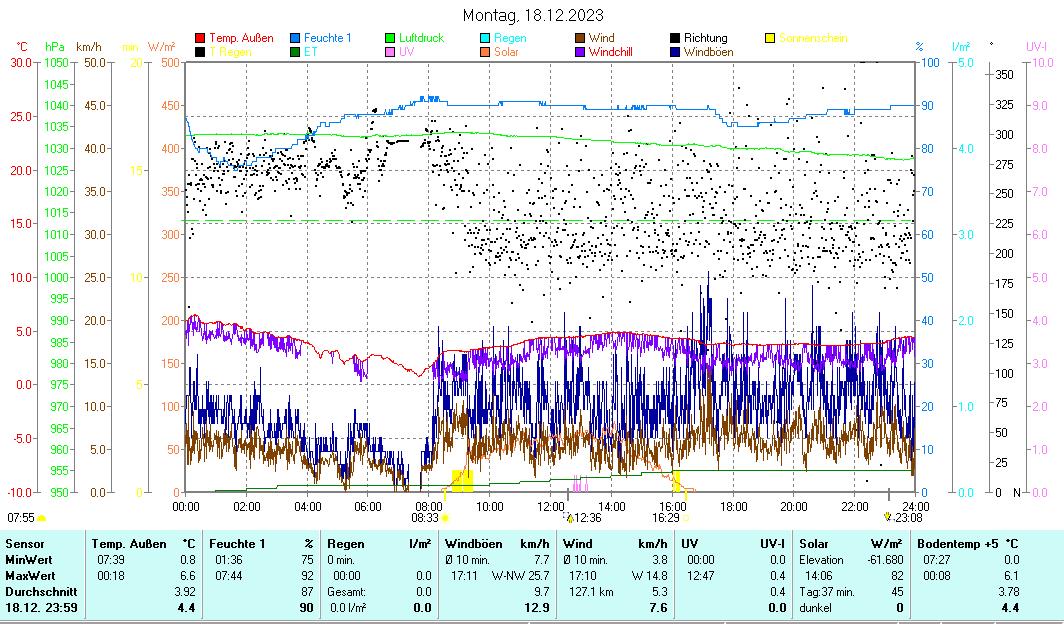Image resolution: width=1064 pixels, height=624 pixels.
Task: Click the black Richtung legend square
Action: (x=675, y=39)
